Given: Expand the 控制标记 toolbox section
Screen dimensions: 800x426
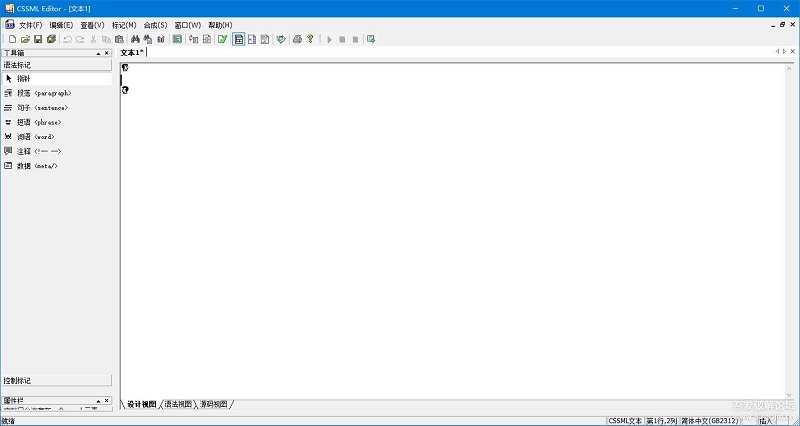Looking at the screenshot, I should click(56, 381).
